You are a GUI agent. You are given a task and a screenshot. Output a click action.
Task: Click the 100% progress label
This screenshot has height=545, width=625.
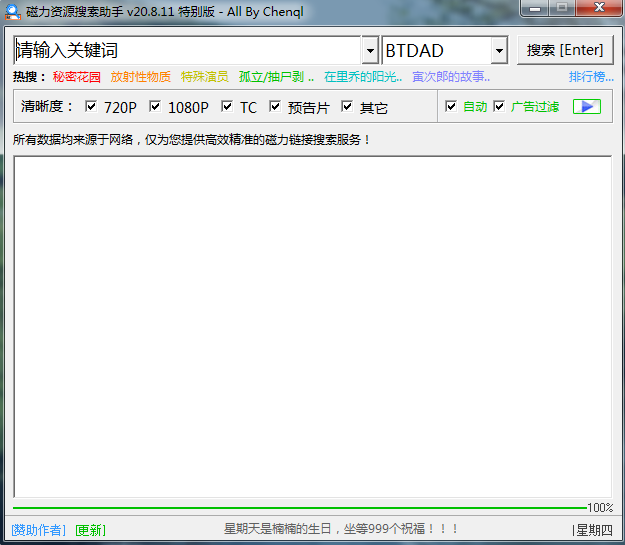(600, 508)
